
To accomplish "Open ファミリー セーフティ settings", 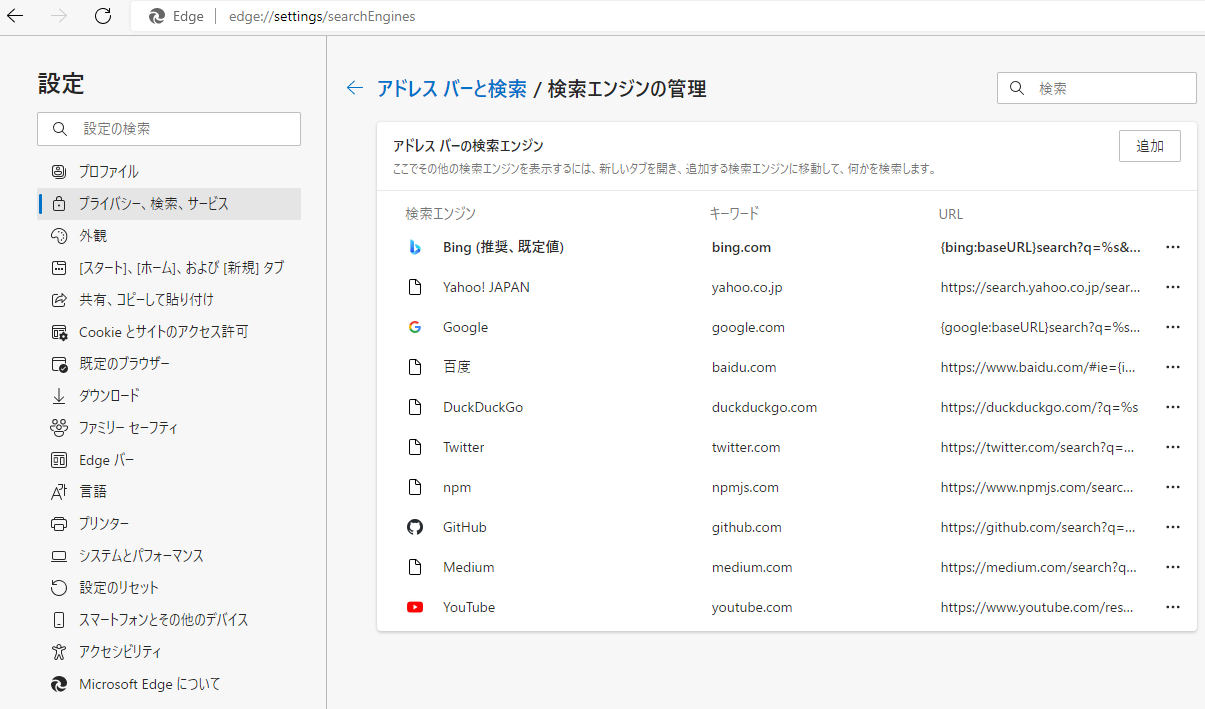I will tap(169, 427).
